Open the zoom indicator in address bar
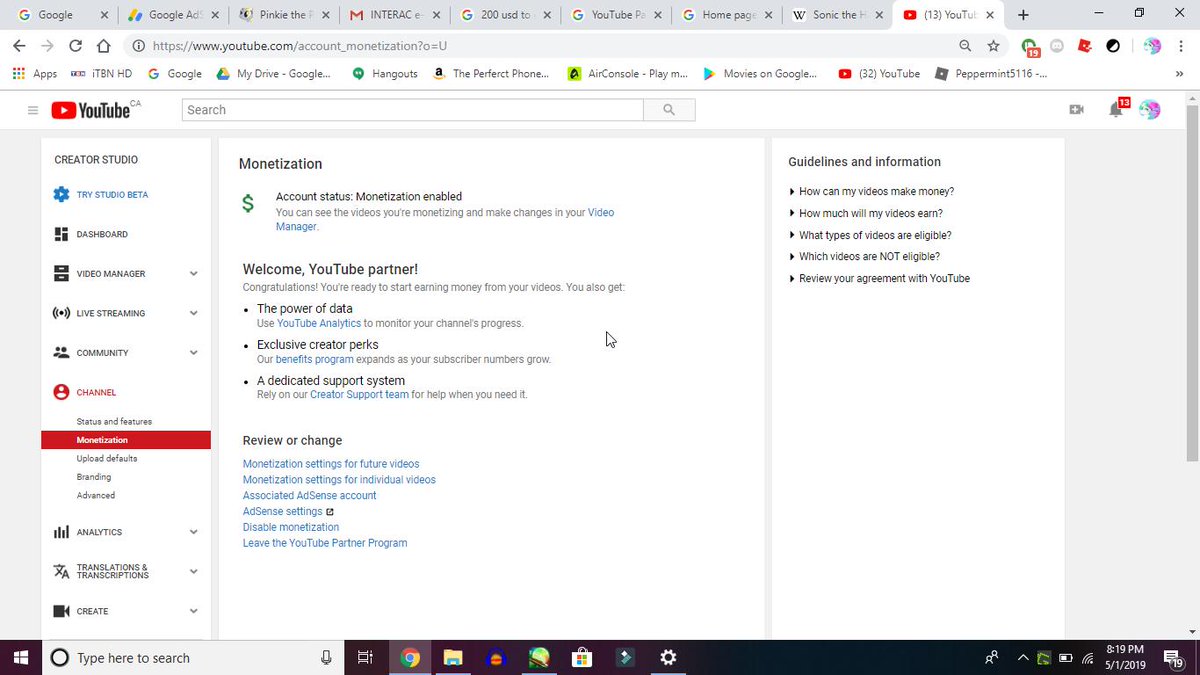The width and height of the screenshot is (1200, 675). pyautogui.click(x=965, y=46)
